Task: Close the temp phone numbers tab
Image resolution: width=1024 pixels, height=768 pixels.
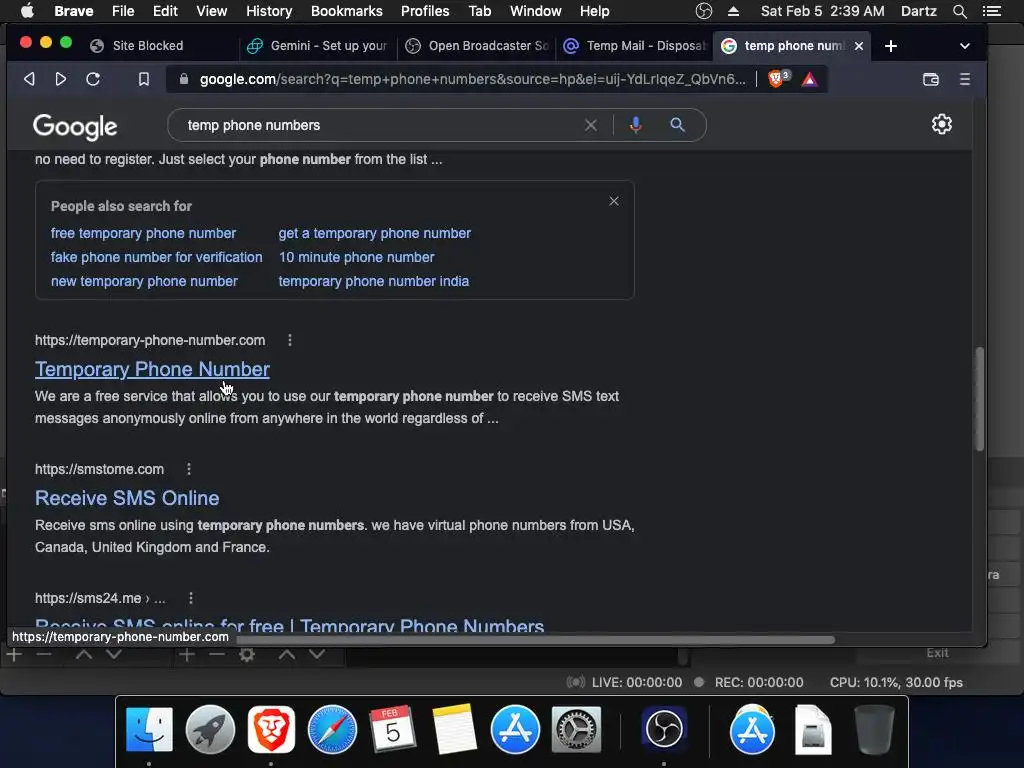Action: point(859,46)
